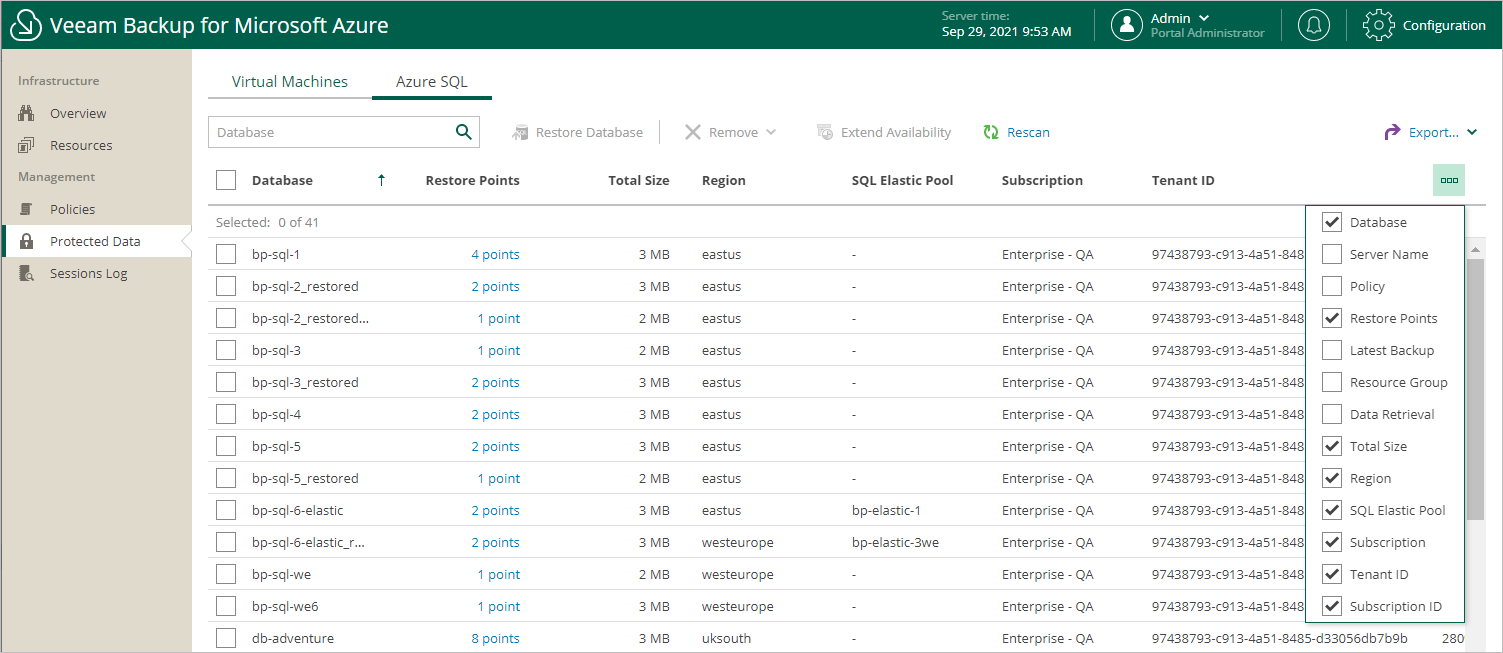Viewport: 1503px width, 653px height.
Task: Open the Remove dropdown arrow
Action: pos(771,132)
